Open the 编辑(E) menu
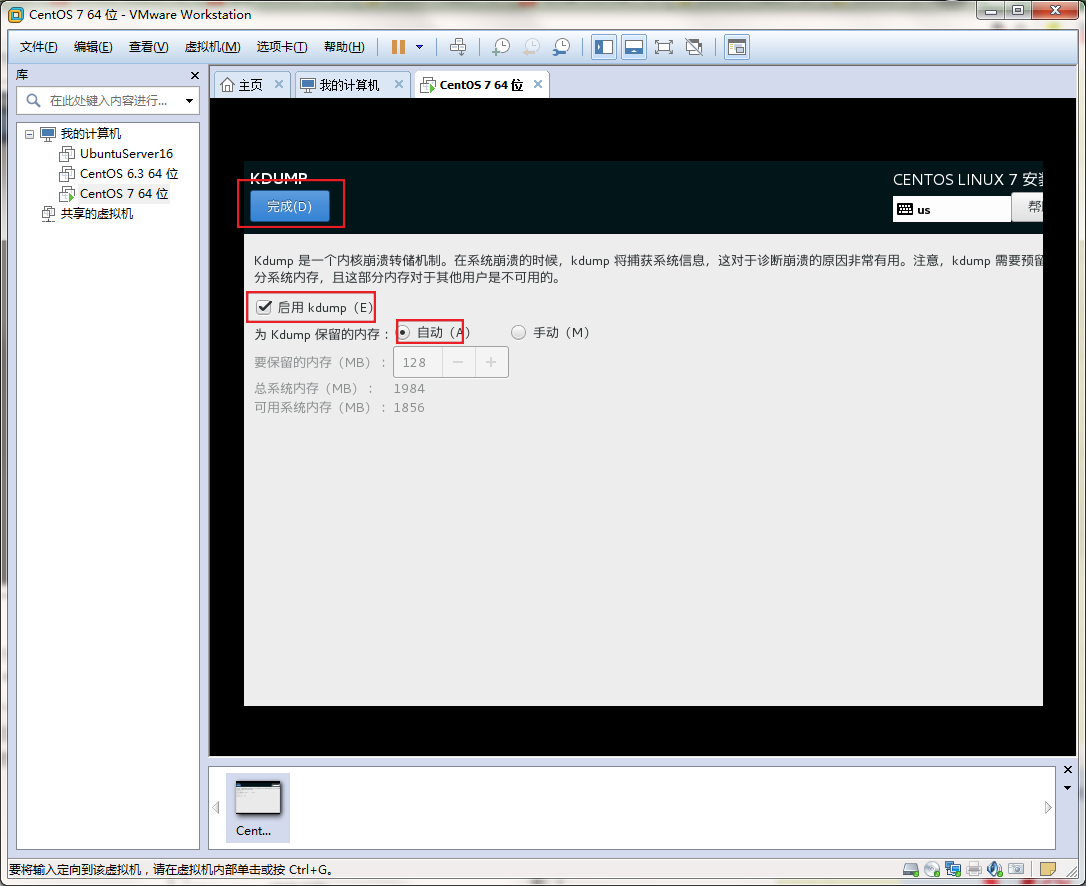This screenshot has width=1086, height=886. click(x=93, y=47)
